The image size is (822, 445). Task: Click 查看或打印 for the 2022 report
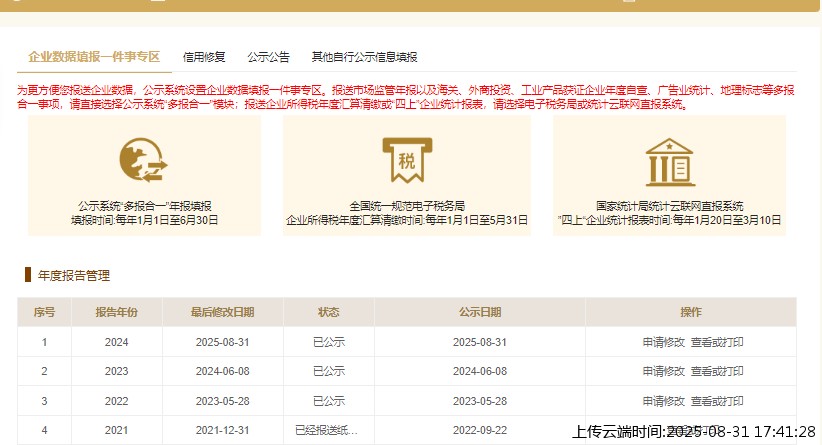tap(717, 401)
